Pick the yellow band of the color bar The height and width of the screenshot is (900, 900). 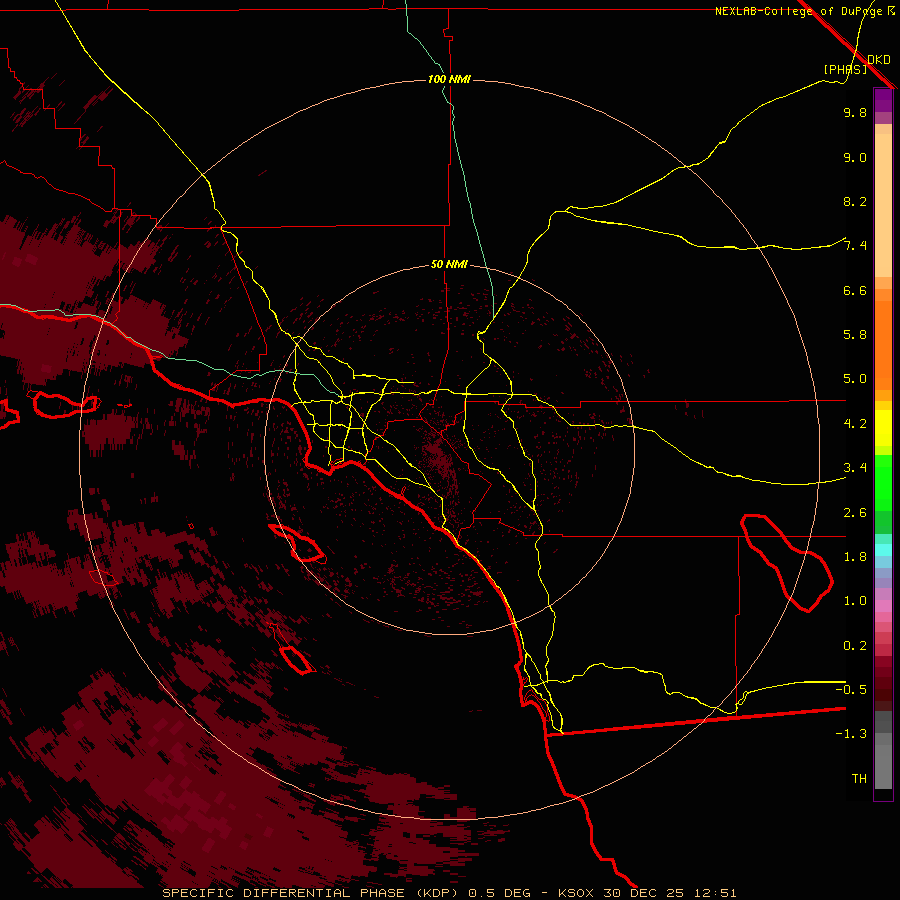click(883, 428)
